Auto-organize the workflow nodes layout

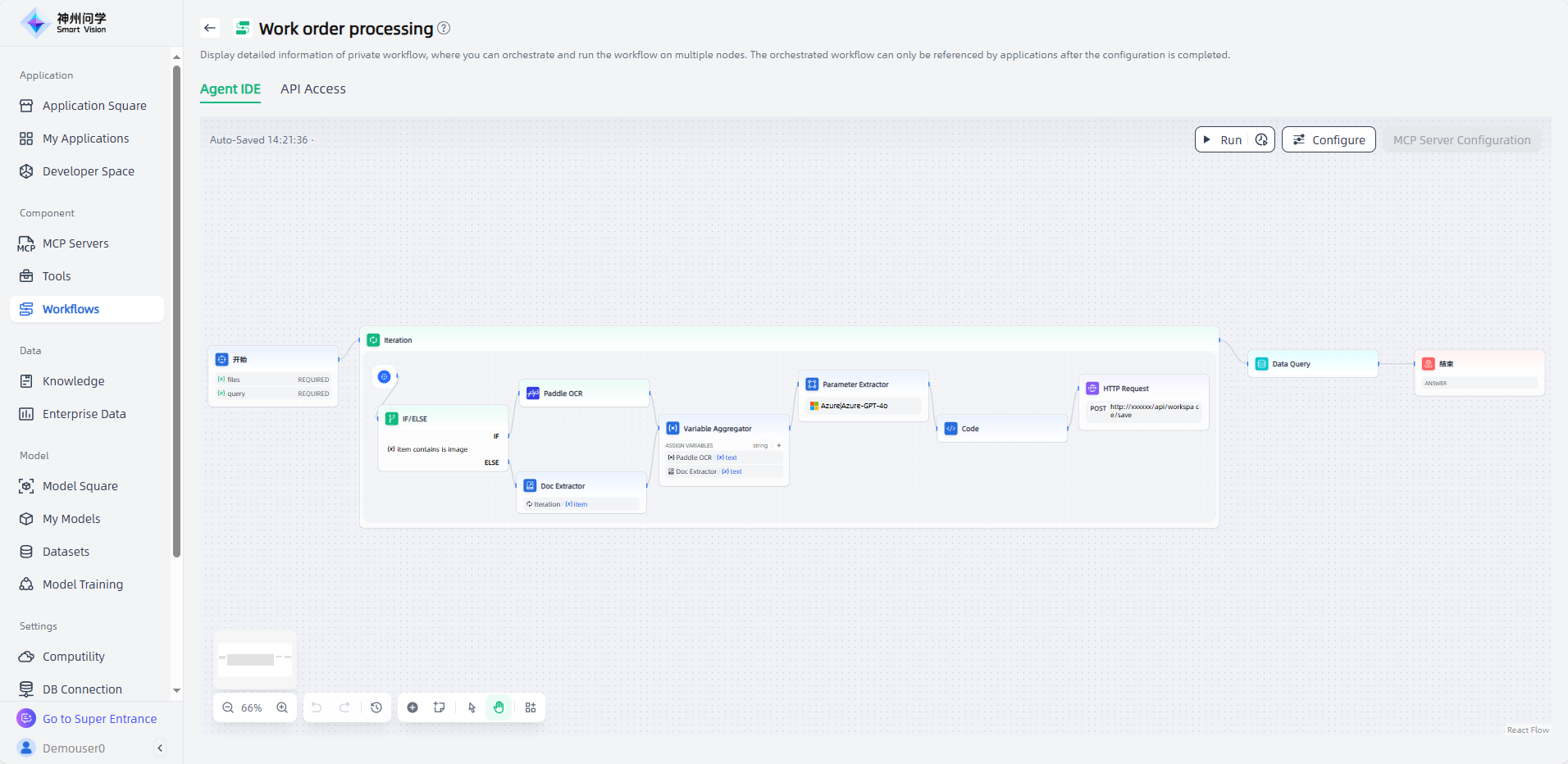(x=531, y=707)
